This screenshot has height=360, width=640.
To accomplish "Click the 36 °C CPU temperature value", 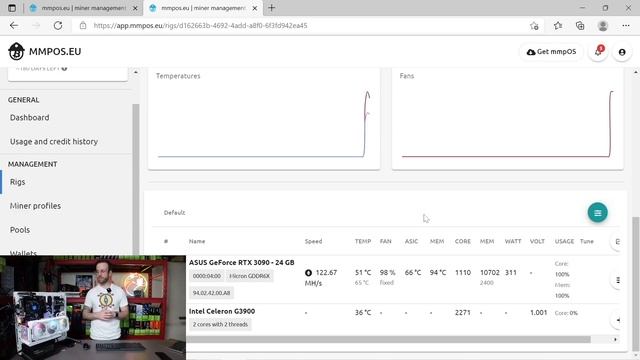I will (x=363, y=313).
